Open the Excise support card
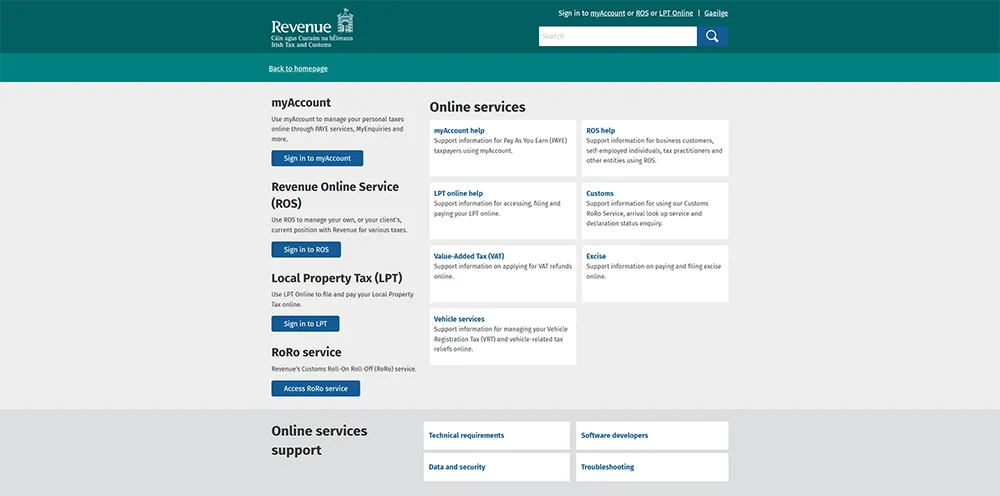 click(655, 274)
